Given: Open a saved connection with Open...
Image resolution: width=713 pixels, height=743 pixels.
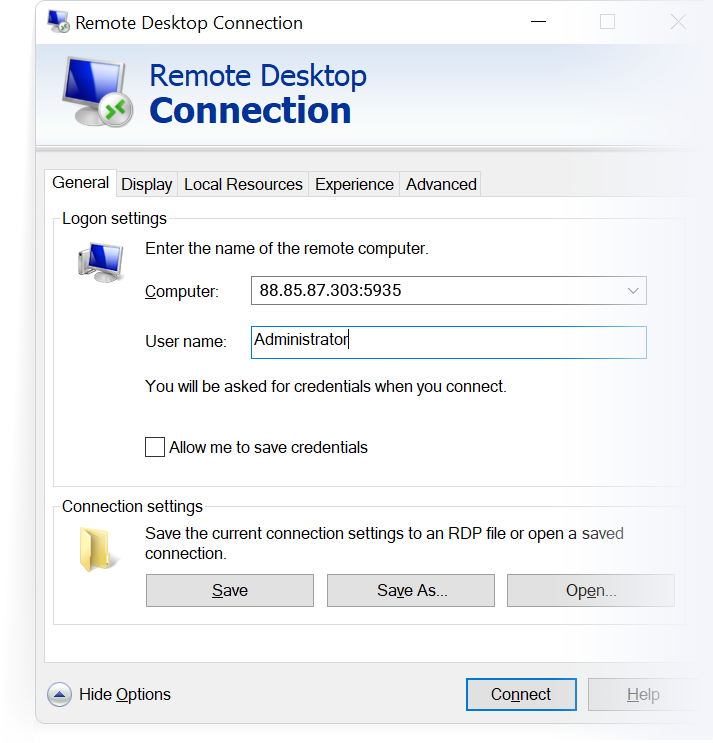Looking at the screenshot, I should click(x=591, y=590).
